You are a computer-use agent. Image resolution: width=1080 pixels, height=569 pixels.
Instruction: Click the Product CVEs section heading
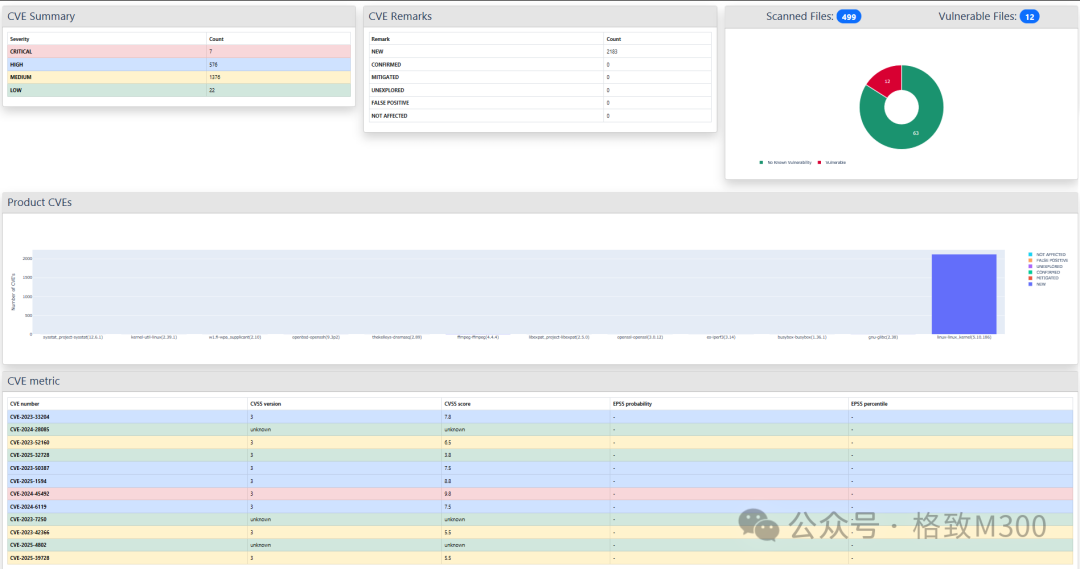(x=39, y=203)
